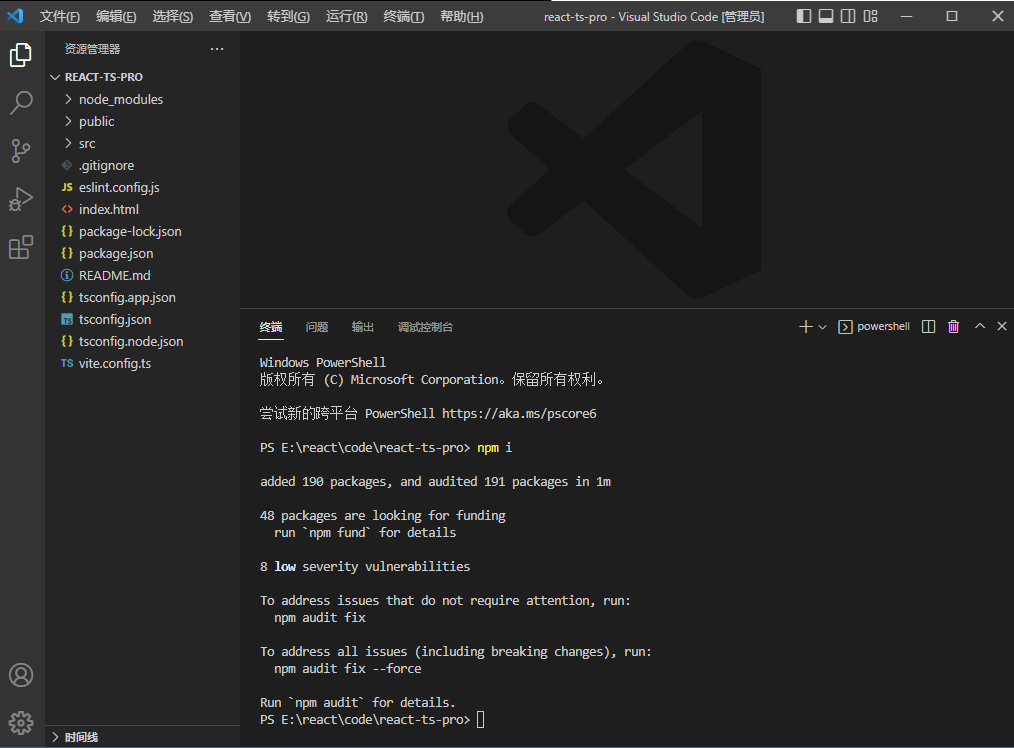Open eslint.config.js file
This screenshot has height=748, width=1014.
142,187
